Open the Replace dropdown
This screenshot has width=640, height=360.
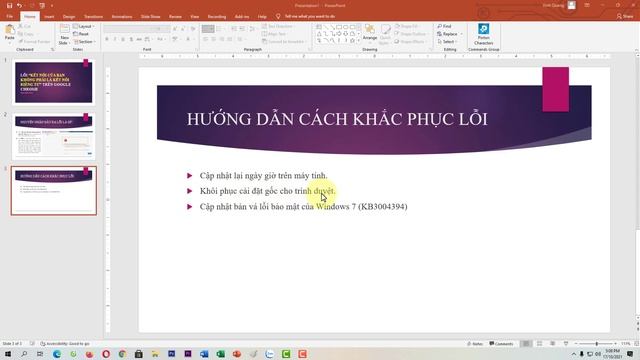449,34
